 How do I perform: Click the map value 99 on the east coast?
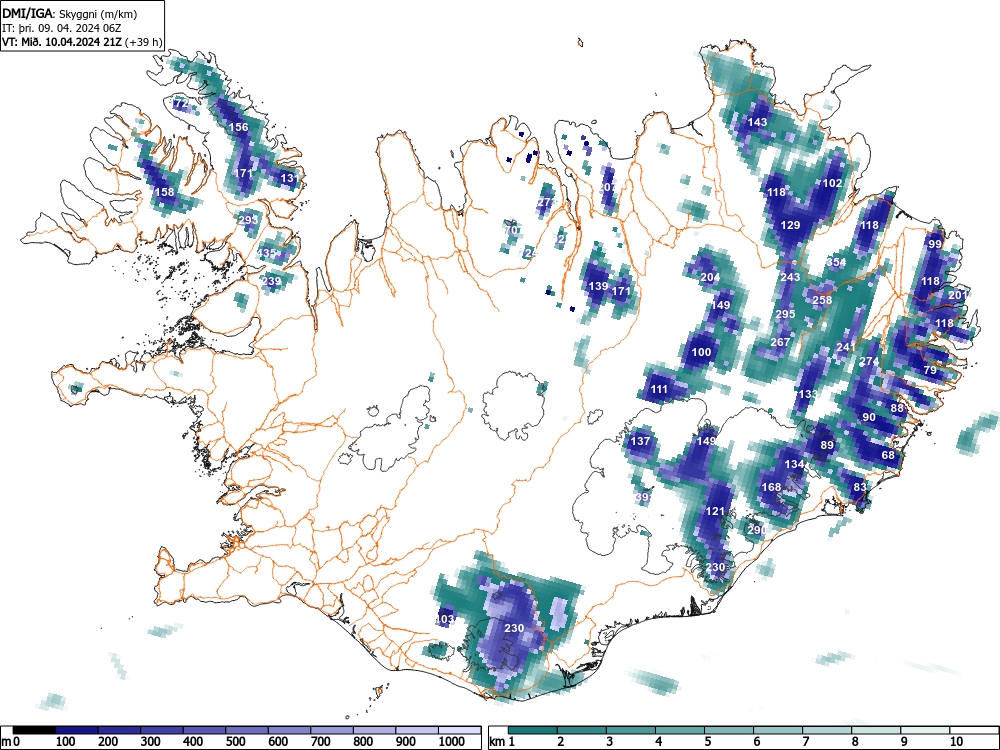(935, 244)
